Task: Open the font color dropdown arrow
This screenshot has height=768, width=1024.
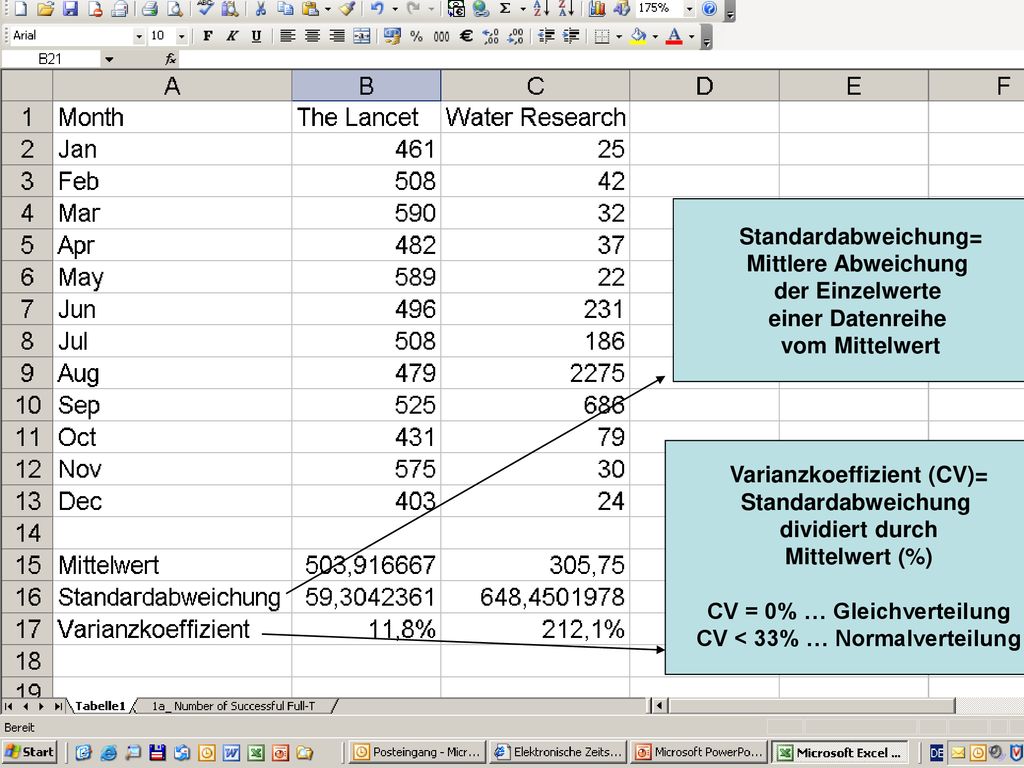Action: point(692,37)
